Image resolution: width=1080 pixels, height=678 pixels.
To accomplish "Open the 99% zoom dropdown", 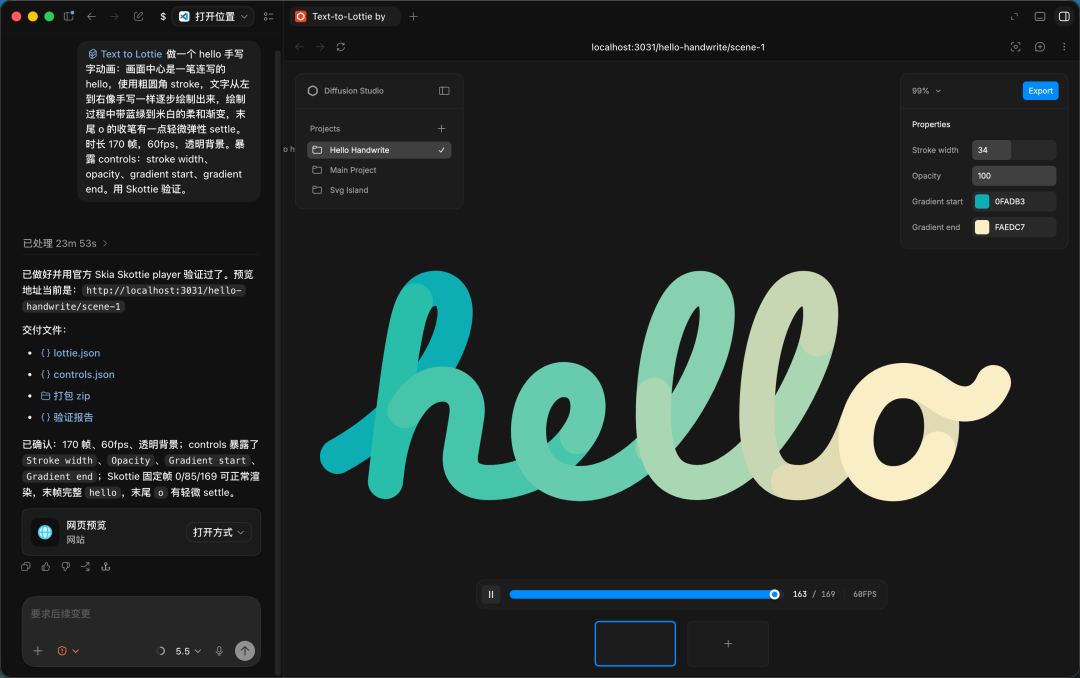I will 926,91.
